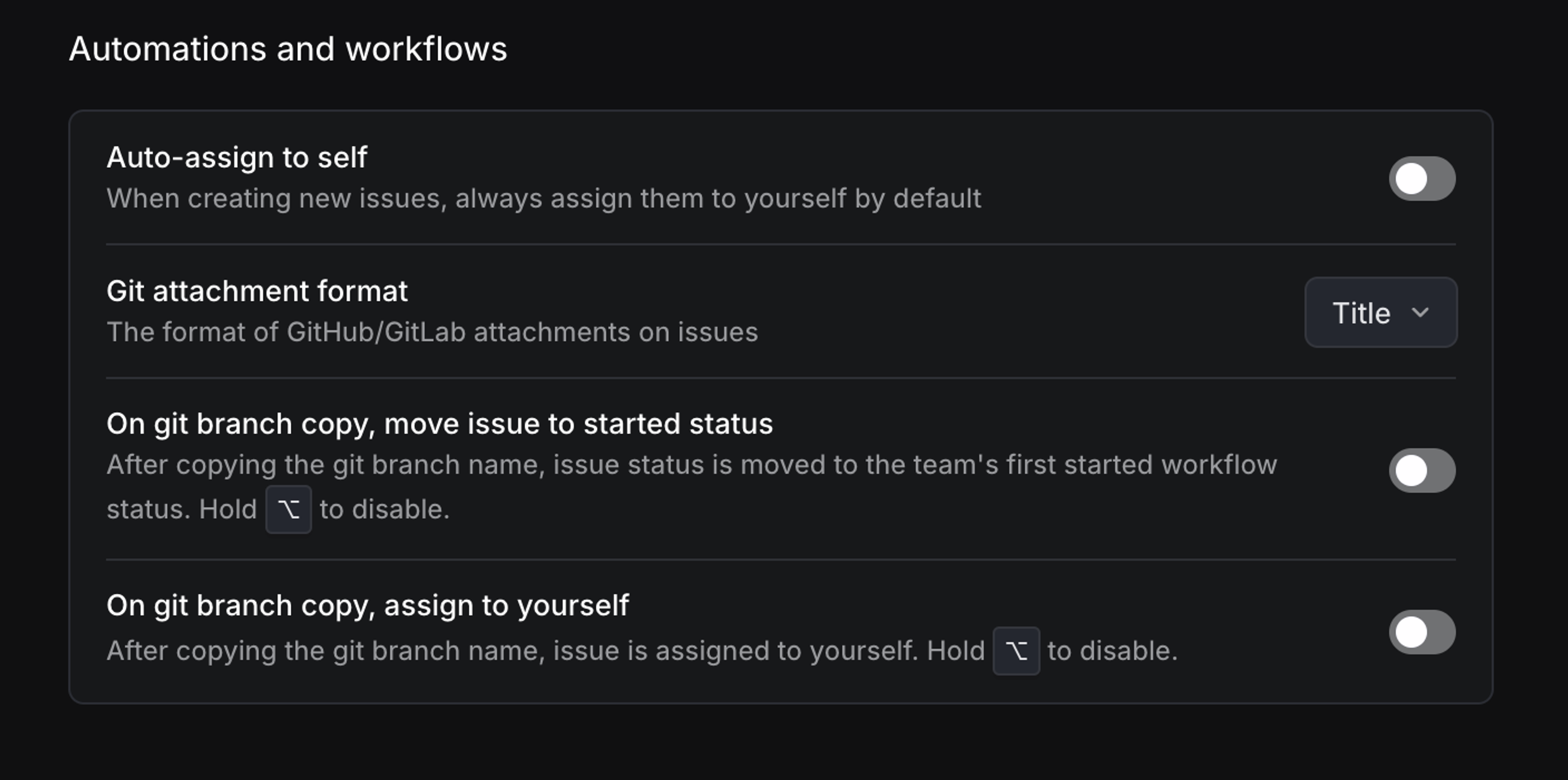1568x780 pixels.
Task: Enable On git branch copy, assign to yourself
Action: 1422,632
